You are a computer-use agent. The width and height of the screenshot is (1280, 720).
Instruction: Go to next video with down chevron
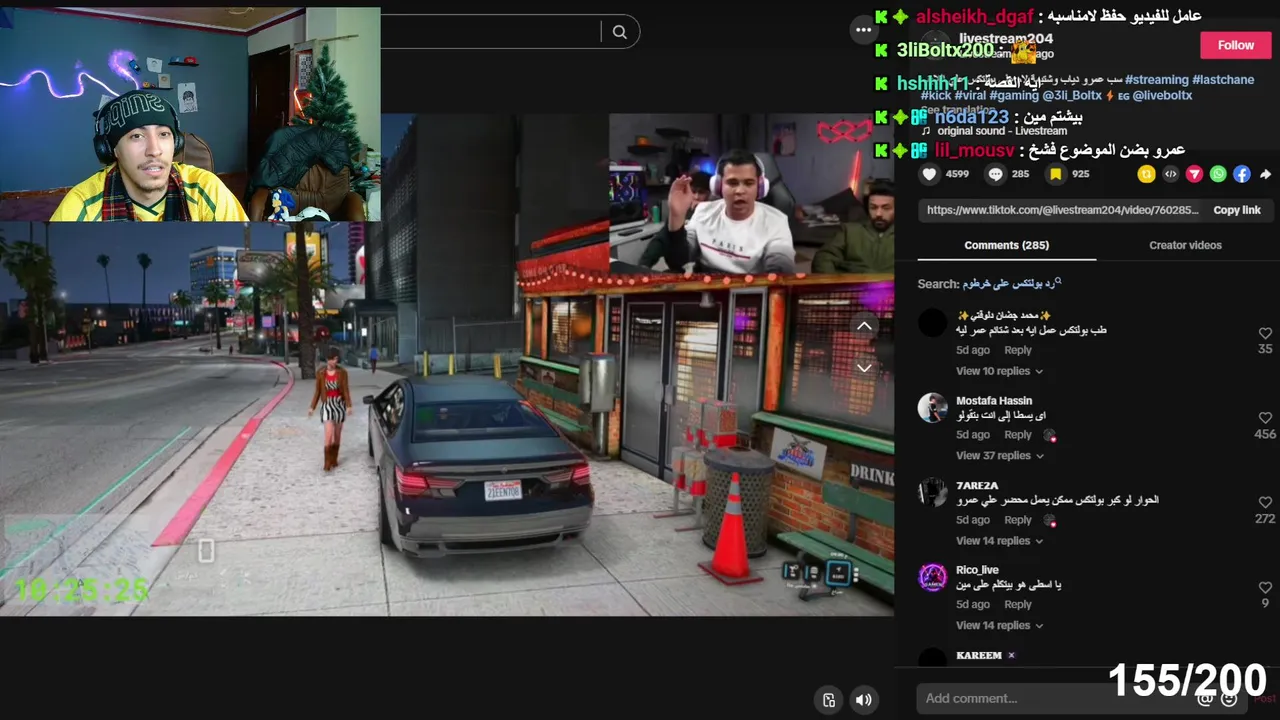864,368
